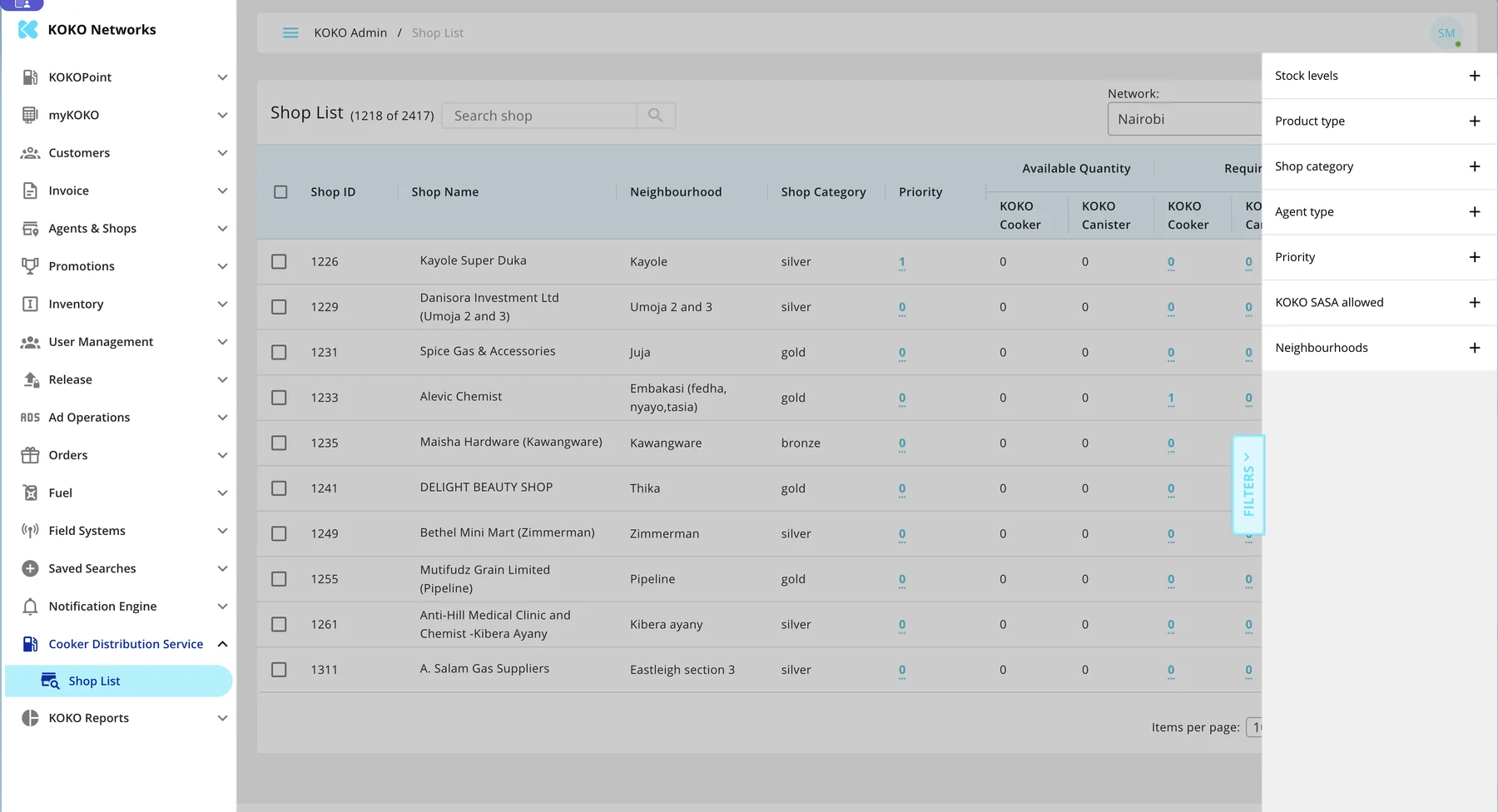Open the Fuel menu item
Screen dimensions: 1498x812
[x=125, y=493]
